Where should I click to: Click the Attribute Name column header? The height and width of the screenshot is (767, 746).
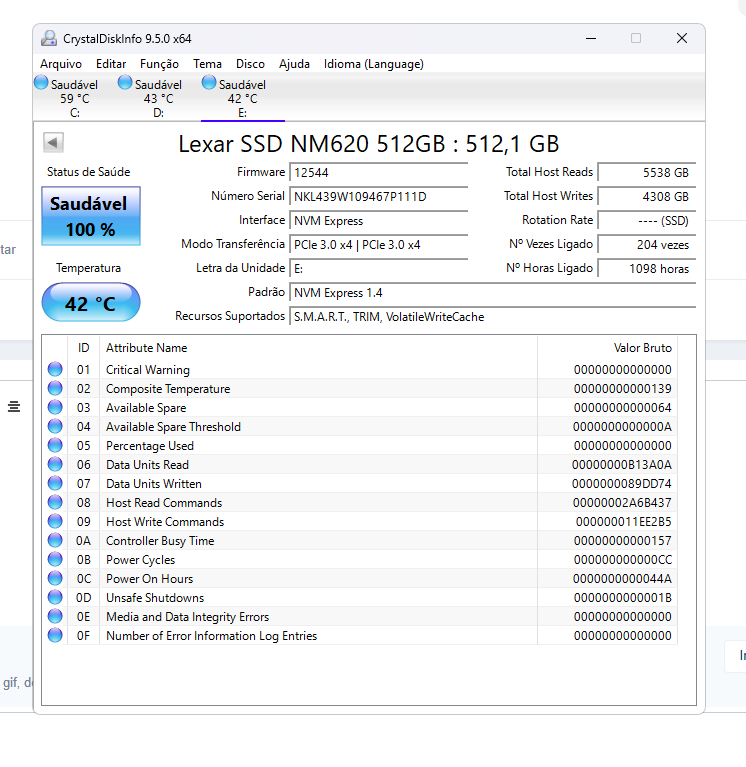[318, 348]
